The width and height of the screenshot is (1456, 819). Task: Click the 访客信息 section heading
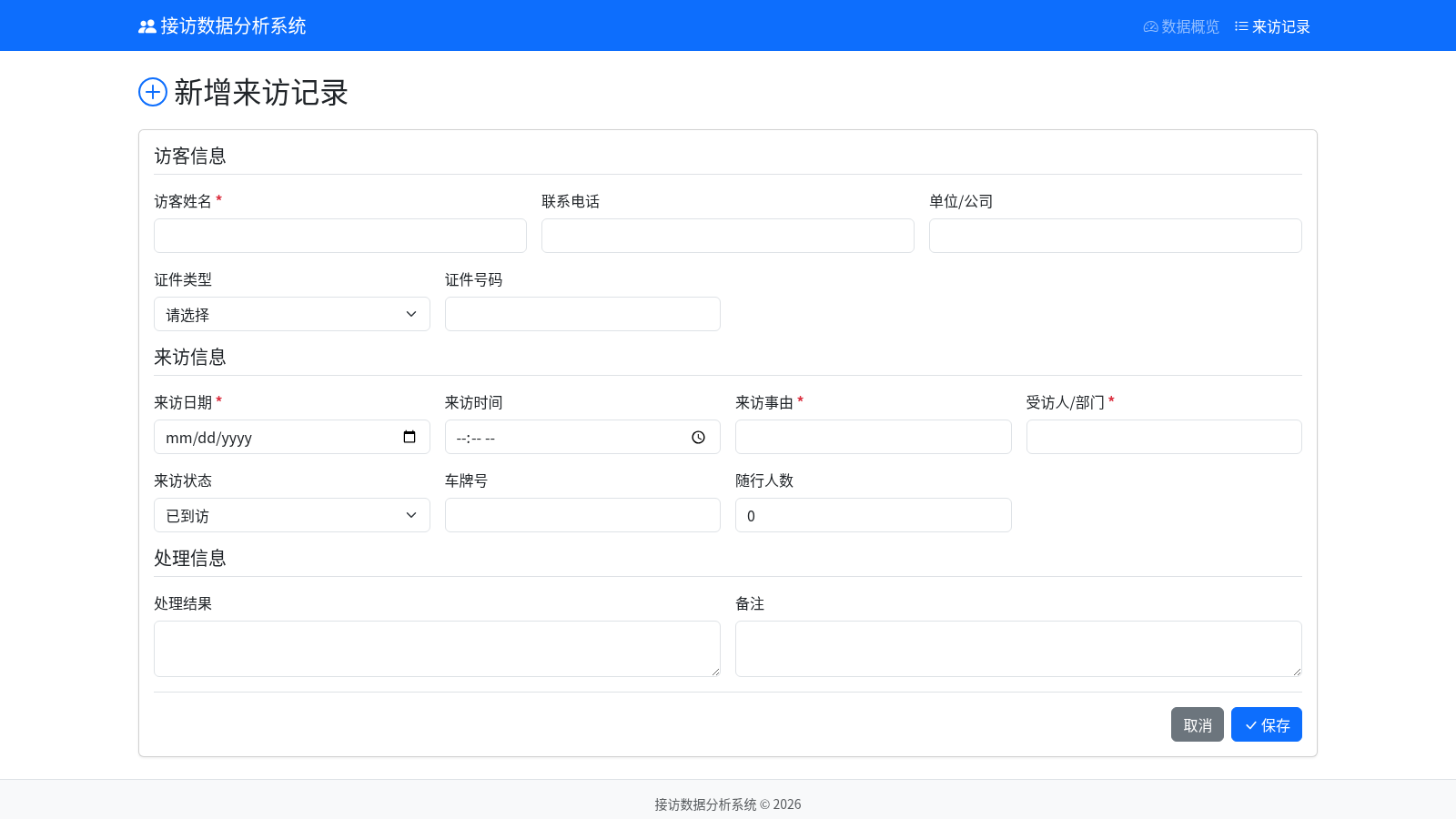pyautogui.click(x=190, y=156)
